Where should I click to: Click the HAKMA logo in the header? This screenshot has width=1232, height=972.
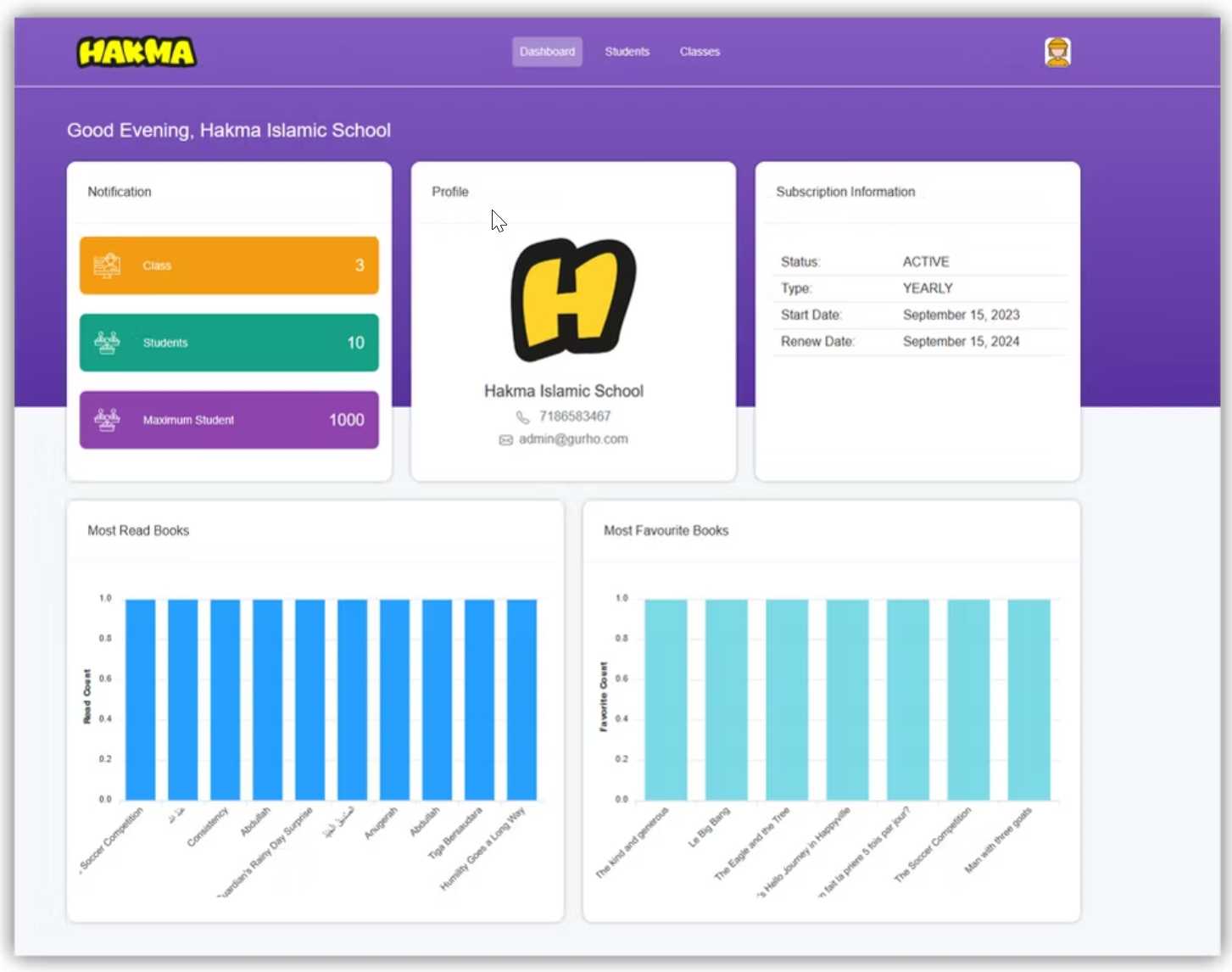tap(137, 51)
